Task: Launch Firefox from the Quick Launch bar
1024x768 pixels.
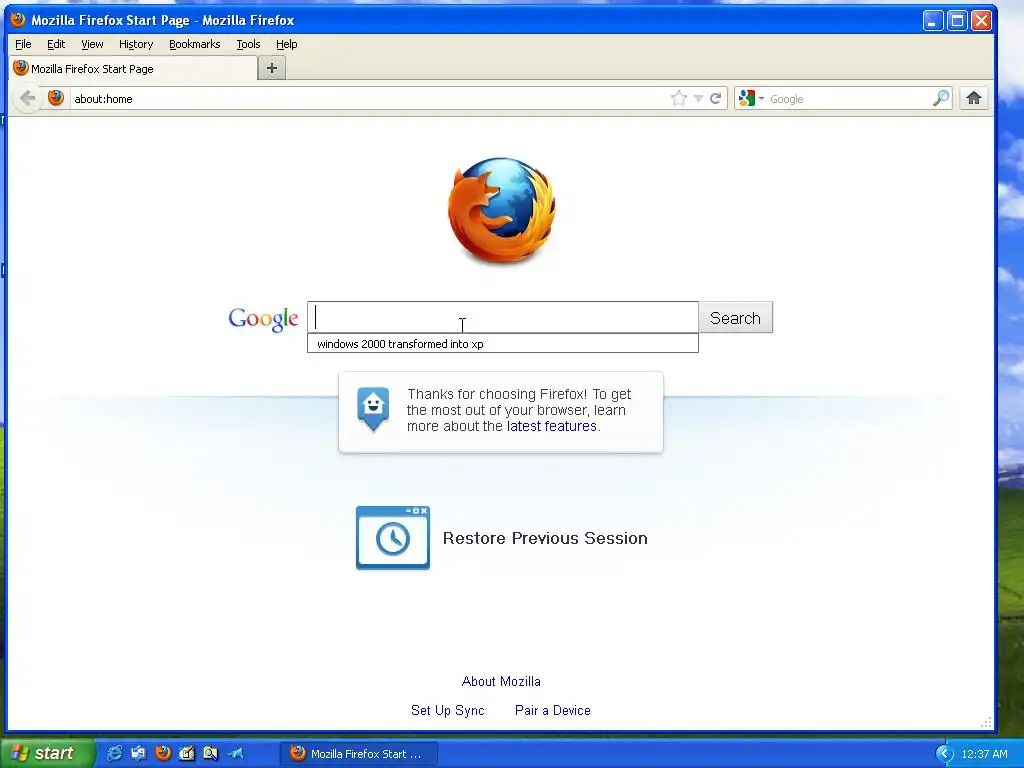Action: [x=163, y=753]
